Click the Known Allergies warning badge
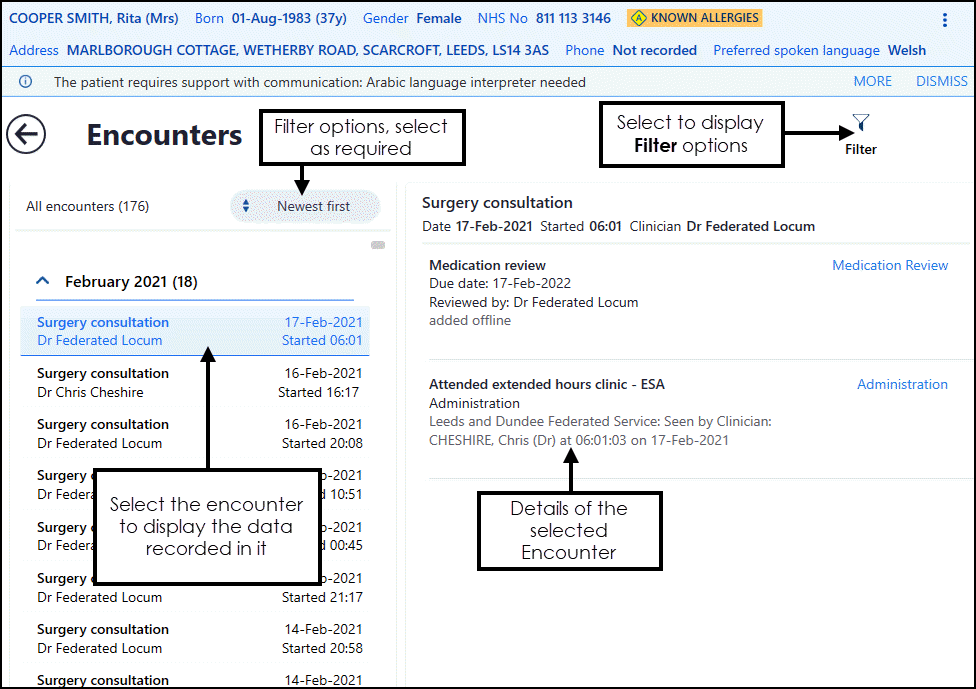976x689 pixels. [x=695, y=18]
